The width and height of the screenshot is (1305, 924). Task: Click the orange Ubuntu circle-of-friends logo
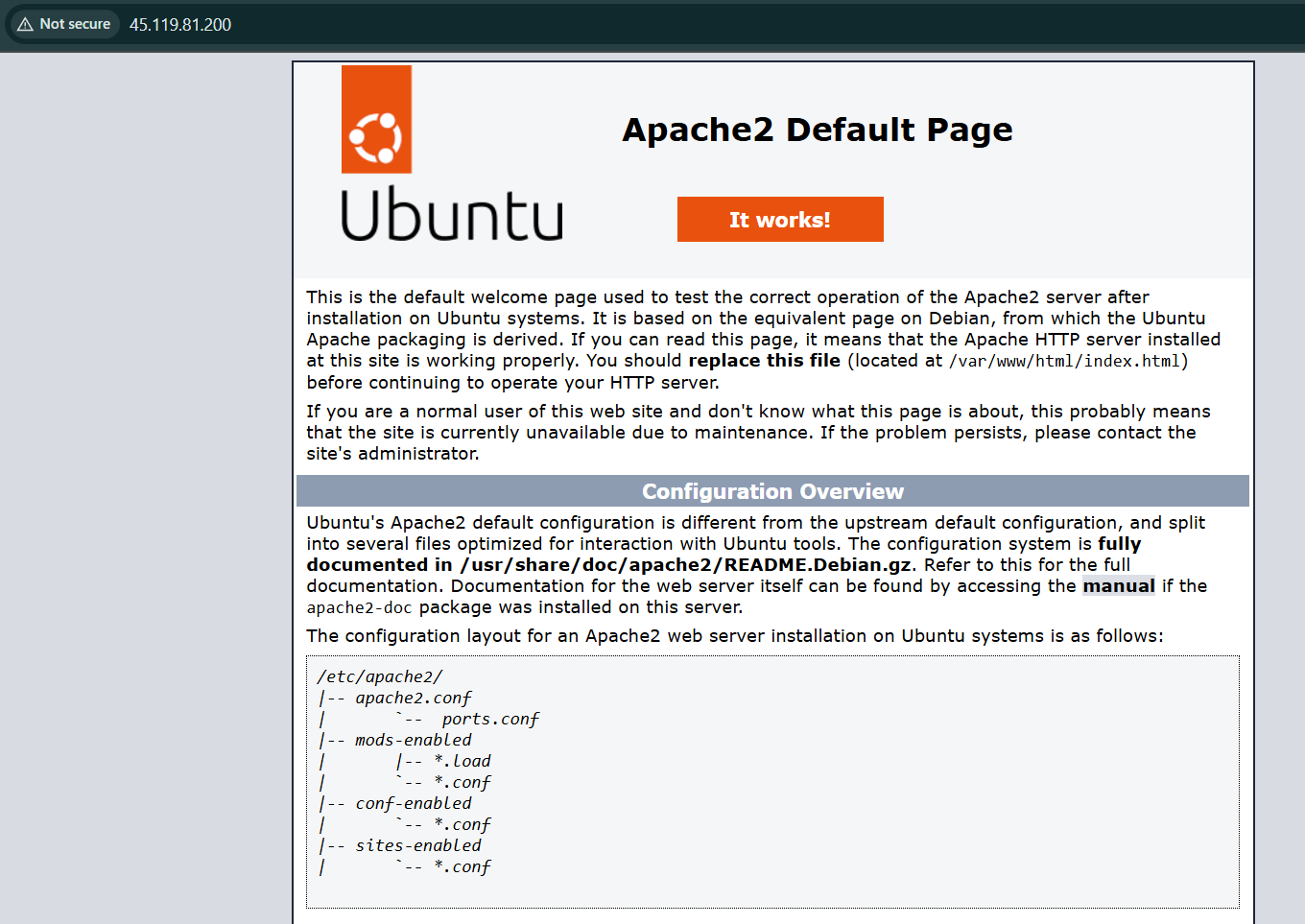coord(376,120)
